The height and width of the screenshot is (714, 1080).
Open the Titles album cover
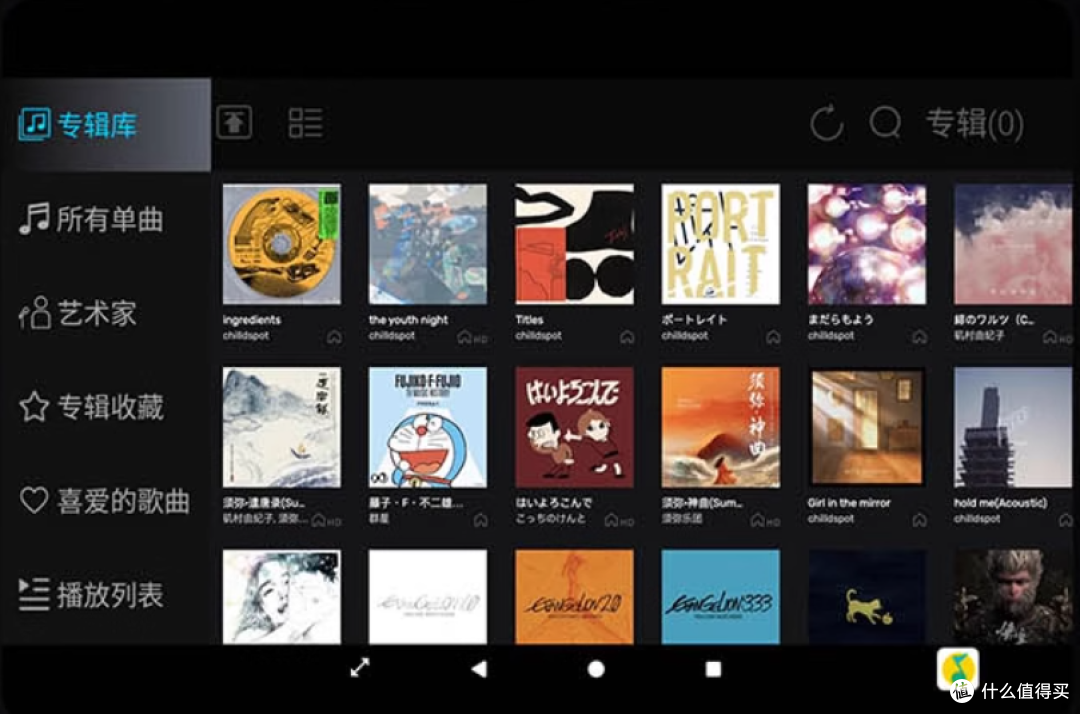pyautogui.click(x=574, y=244)
